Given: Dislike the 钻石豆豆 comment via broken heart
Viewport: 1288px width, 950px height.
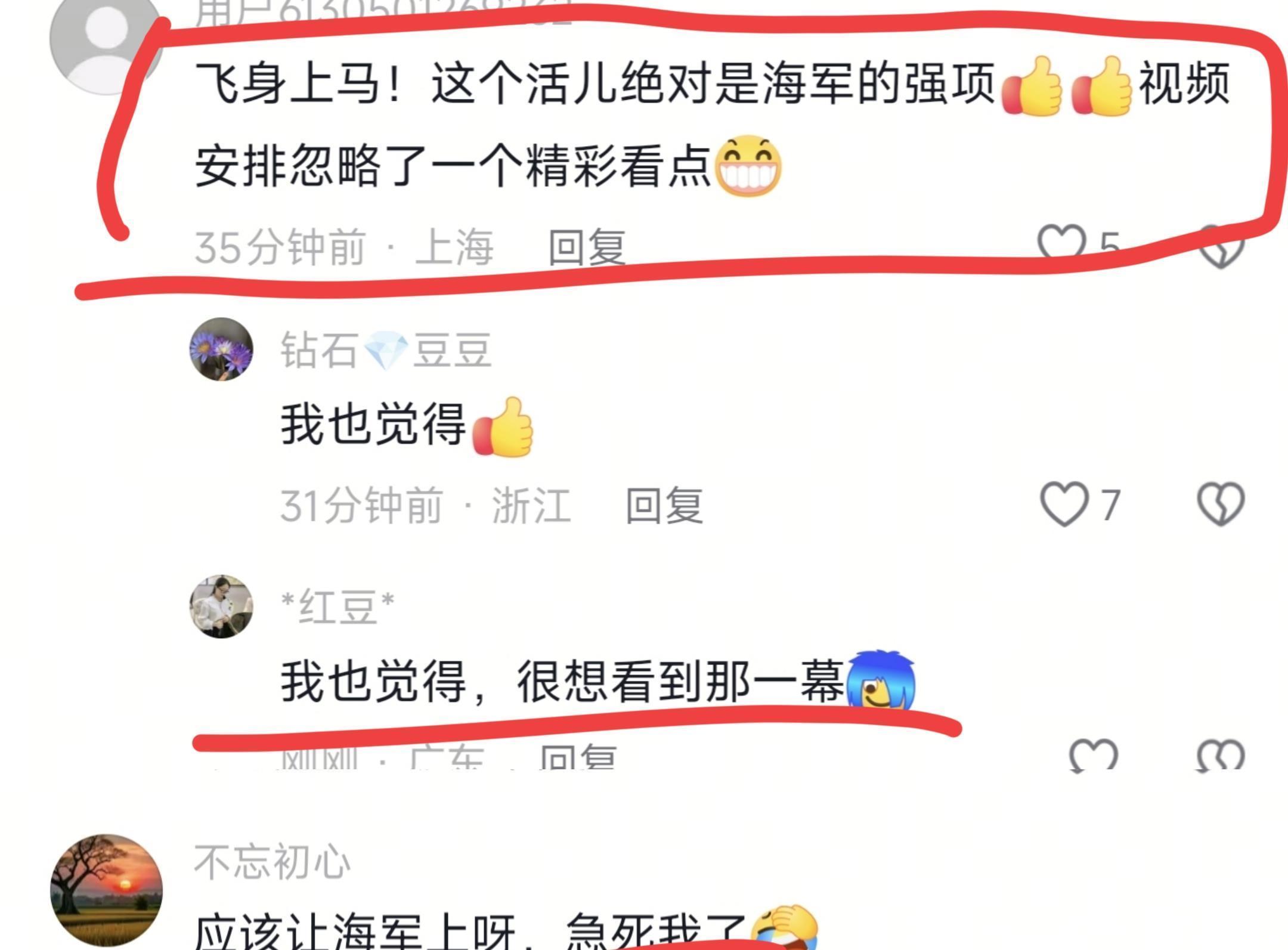Looking at the screenshot, I should click(1221, 505).
